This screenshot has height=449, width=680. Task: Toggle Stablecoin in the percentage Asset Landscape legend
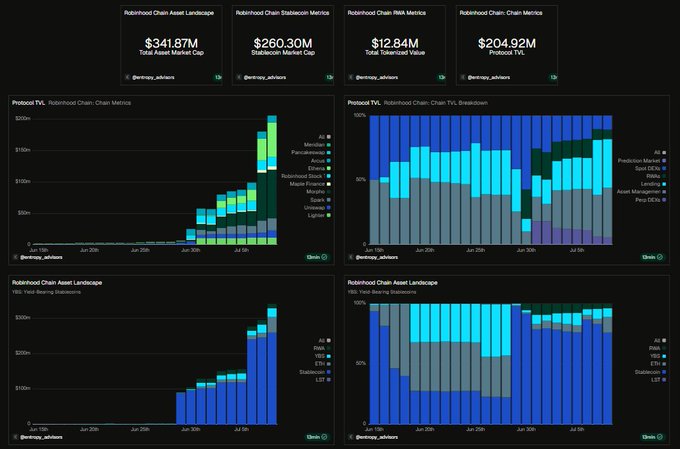(x=651, y=372)
